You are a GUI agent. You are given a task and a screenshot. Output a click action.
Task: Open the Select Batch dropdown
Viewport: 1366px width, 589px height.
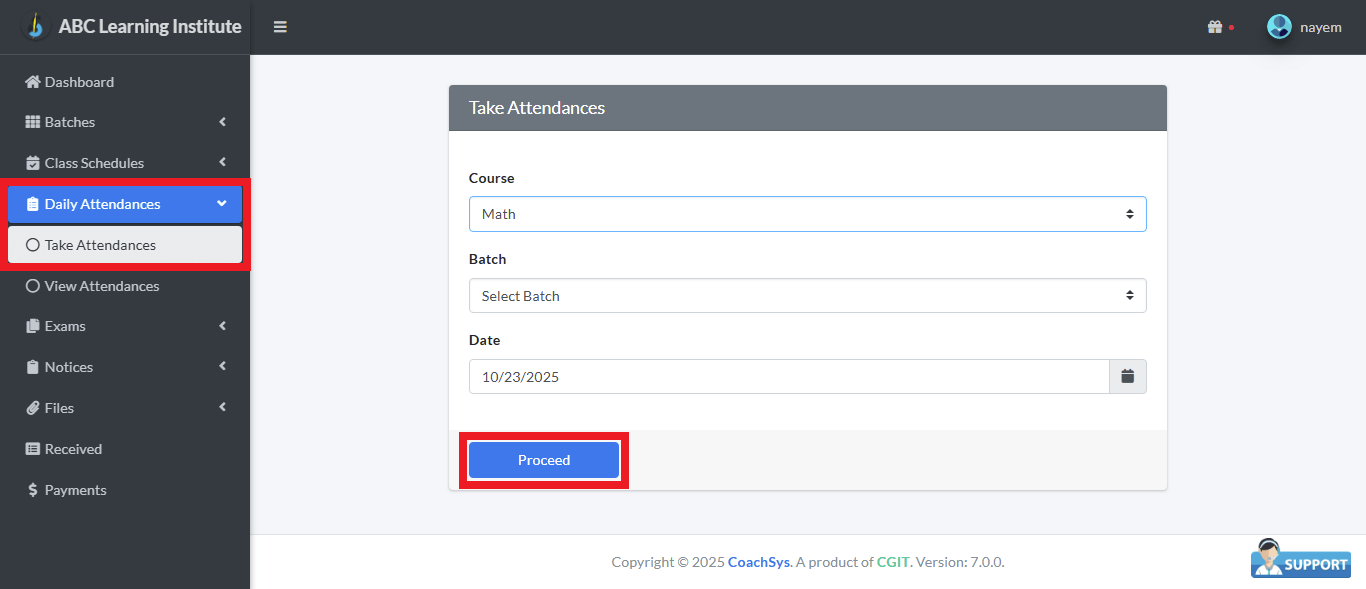pos(807,295)
